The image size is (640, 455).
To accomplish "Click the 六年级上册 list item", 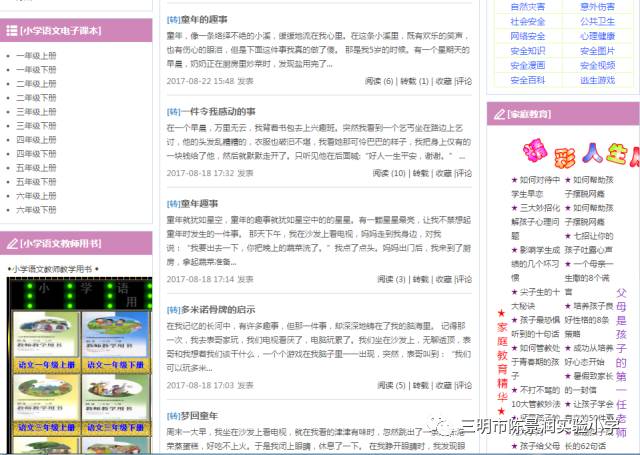I will click(x=36, y=195).
